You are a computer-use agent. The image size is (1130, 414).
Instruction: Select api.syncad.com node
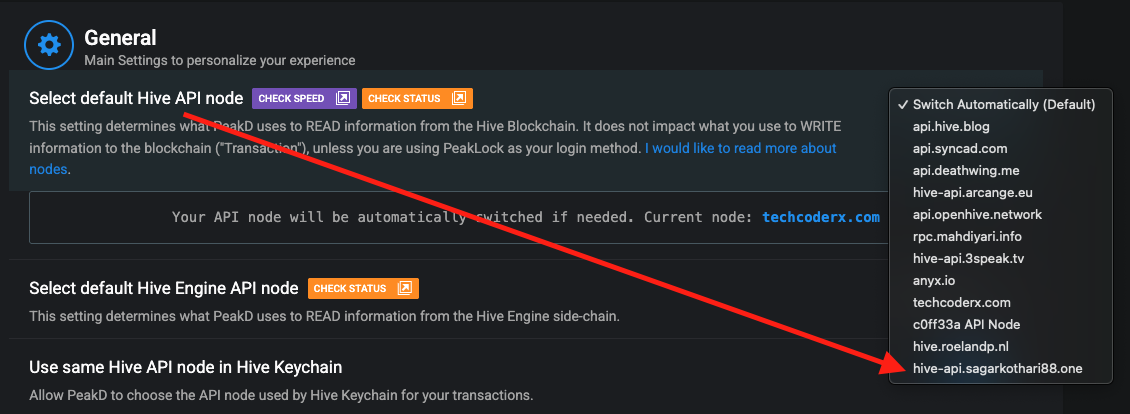(957, 149)
